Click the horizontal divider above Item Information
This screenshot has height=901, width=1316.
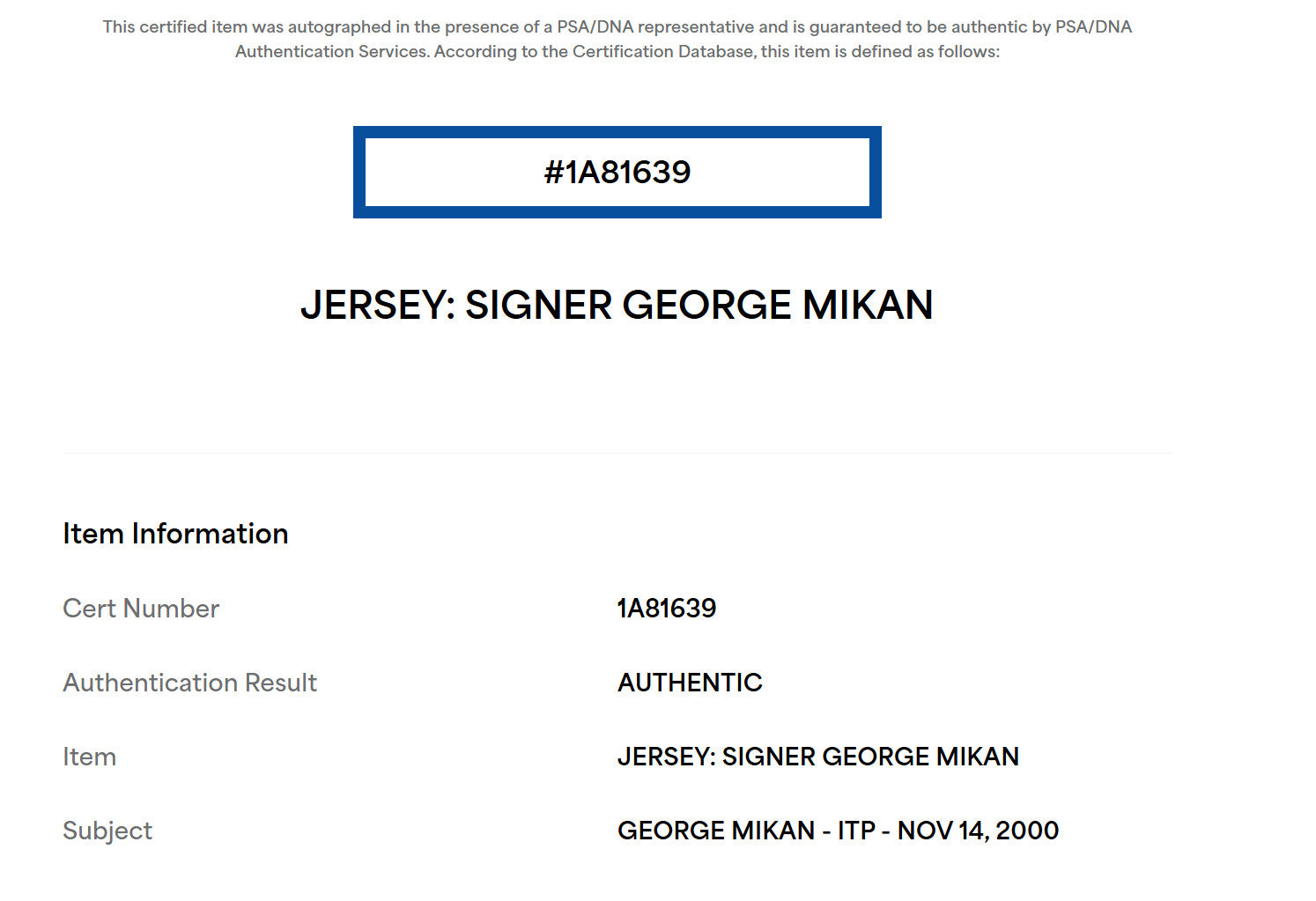(x=617, y=454)
